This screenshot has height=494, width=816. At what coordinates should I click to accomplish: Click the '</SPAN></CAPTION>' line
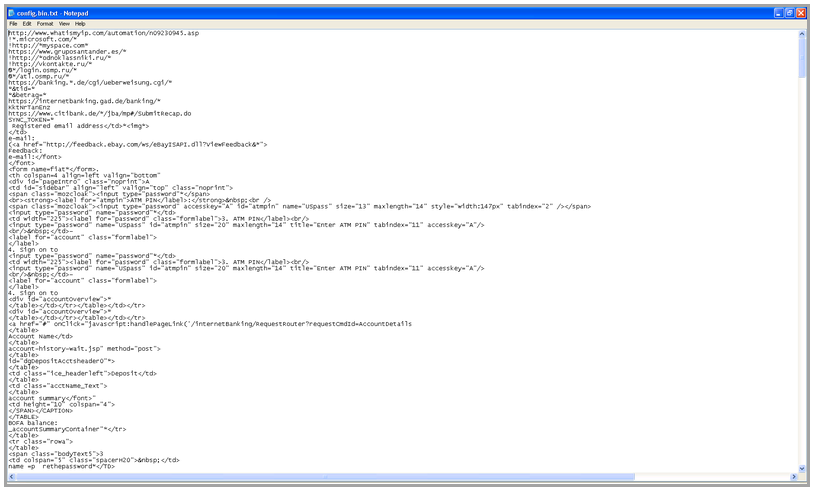pyautogui.click(x=41, y=411)
